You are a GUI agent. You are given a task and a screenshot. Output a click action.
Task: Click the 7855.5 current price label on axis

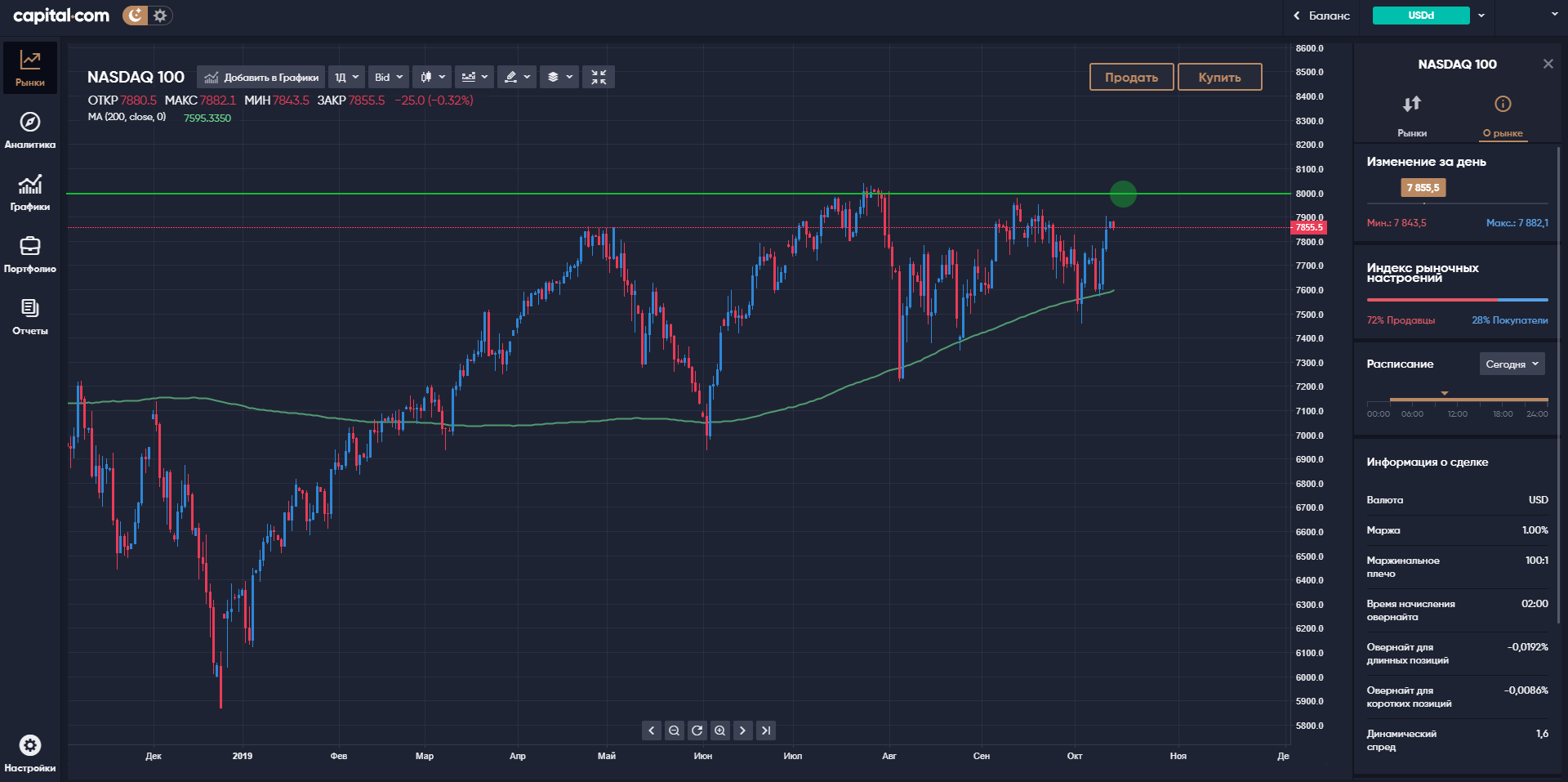click(1308, 227)
